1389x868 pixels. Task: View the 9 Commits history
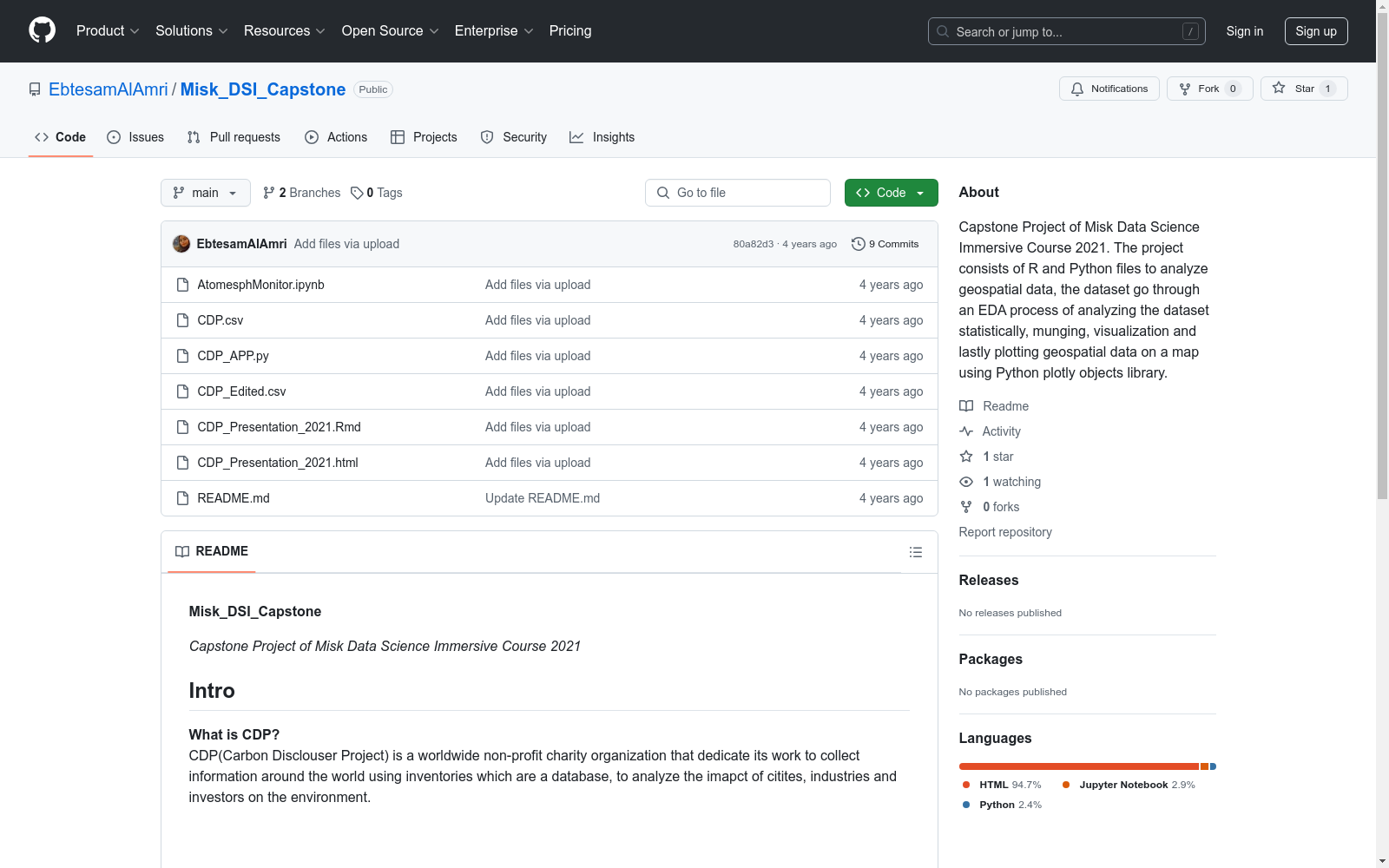[885, 244]
